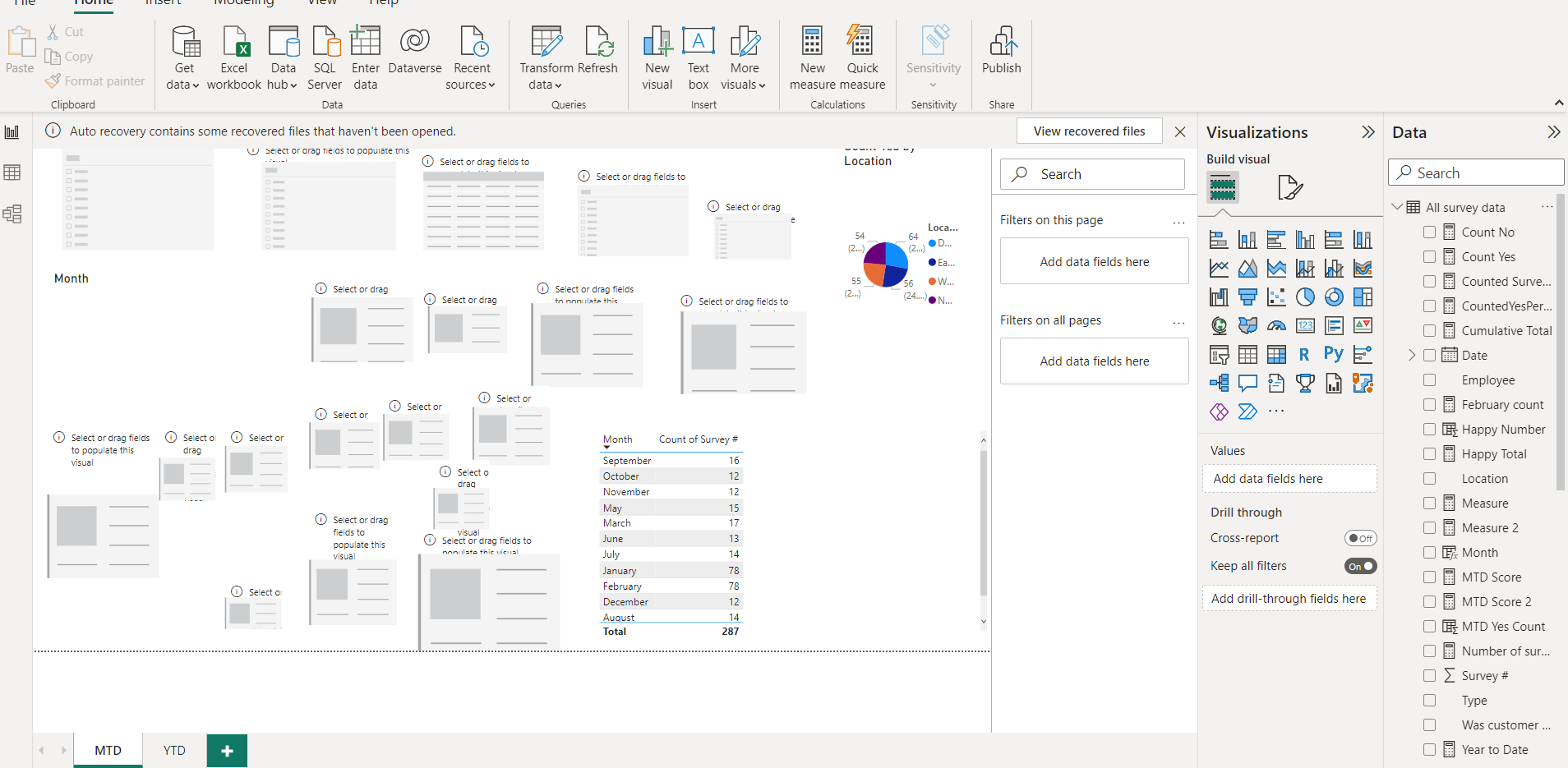Select the R script visual
The width and height of the screenshot is (1568, 768).
(1305, 354)
